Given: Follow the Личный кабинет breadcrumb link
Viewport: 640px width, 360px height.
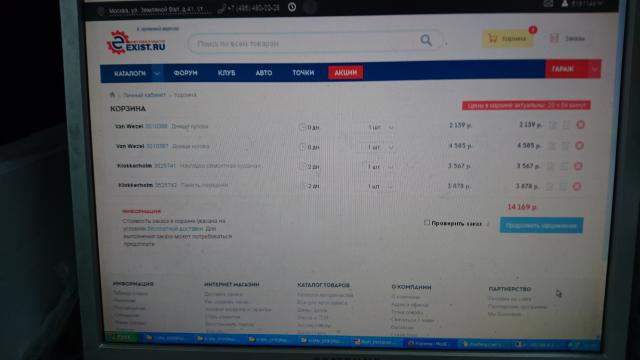Looking at the screenshot, I should pyautogui.click(x=144, y=95).
